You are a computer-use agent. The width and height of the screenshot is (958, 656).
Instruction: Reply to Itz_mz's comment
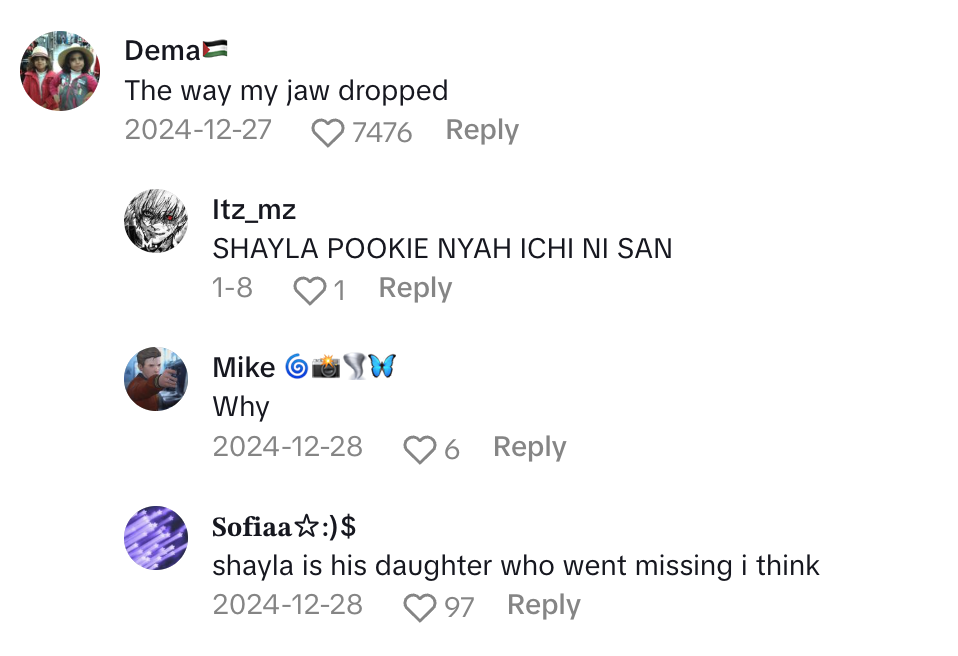click(415, 288)
